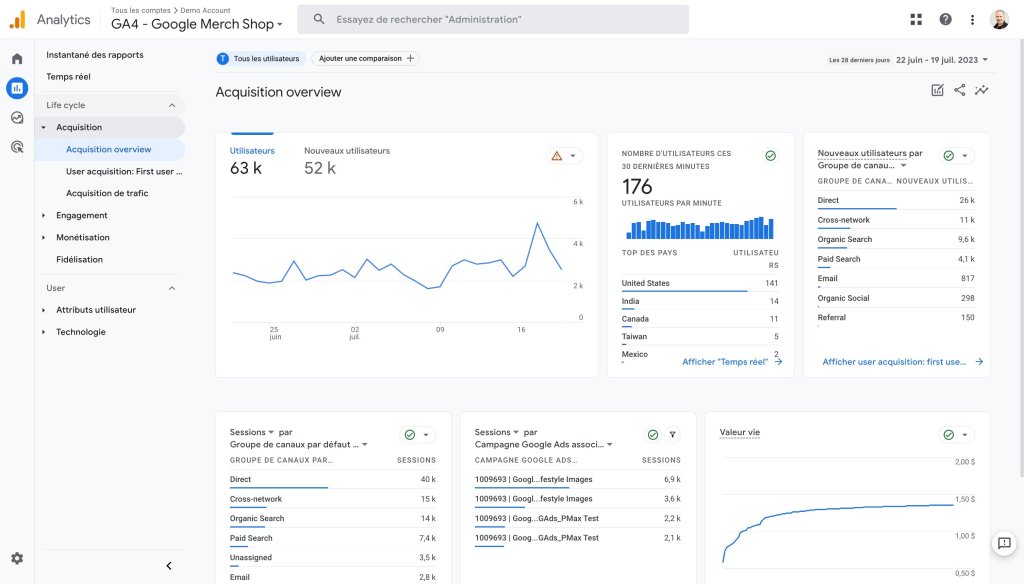Open the date range dropdown 22 juin - 19 juil. 2023
The width and height of the screenshot is (1024, 584).
tap(941, 59)
